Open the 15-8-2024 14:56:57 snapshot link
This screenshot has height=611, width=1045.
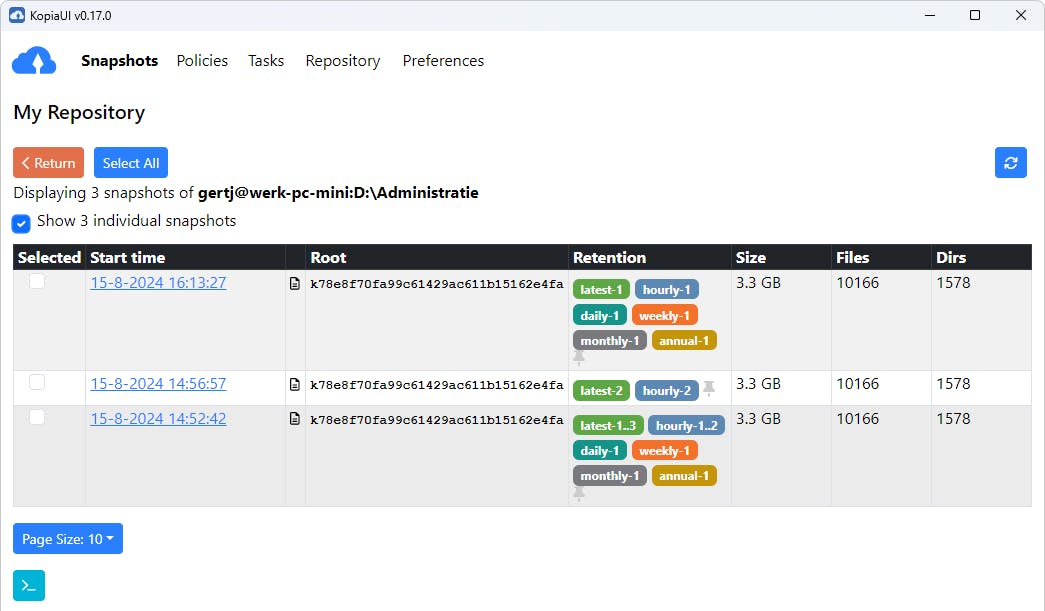click(158, 384)
